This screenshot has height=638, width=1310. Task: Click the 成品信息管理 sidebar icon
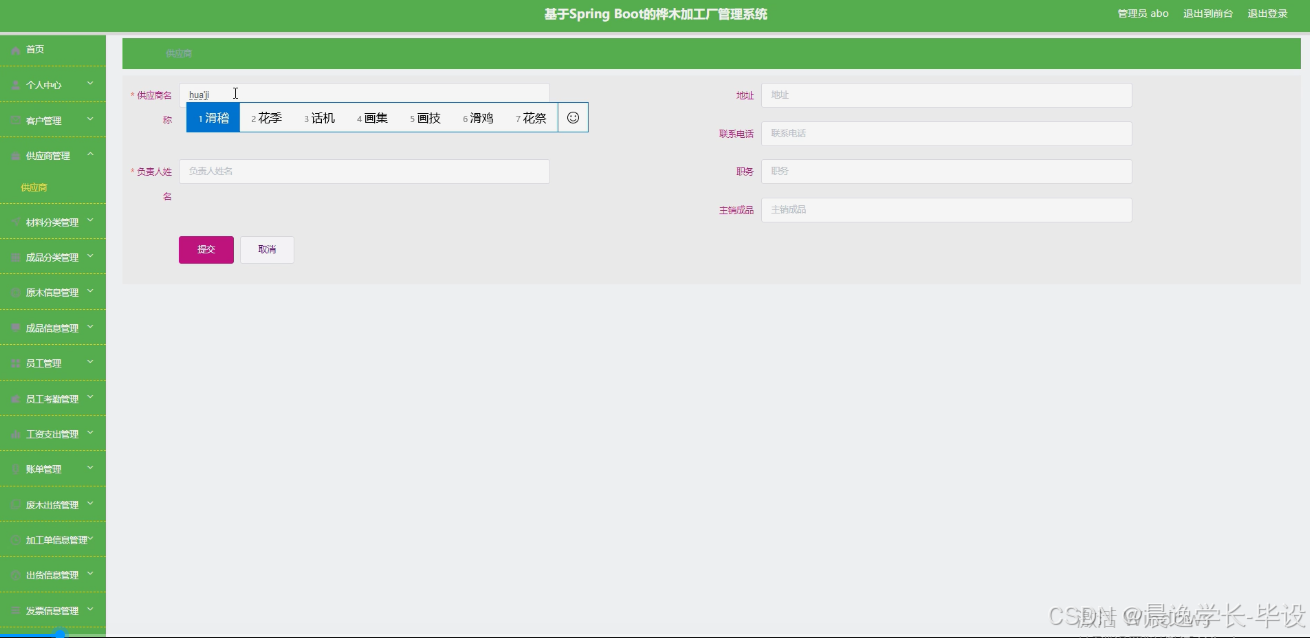tap(14, 327)
